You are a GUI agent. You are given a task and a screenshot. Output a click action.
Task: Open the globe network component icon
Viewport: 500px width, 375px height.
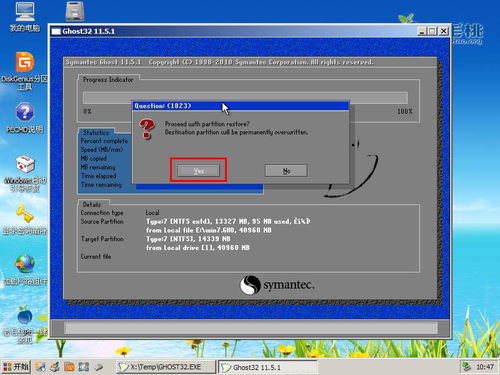click(25, 270)
